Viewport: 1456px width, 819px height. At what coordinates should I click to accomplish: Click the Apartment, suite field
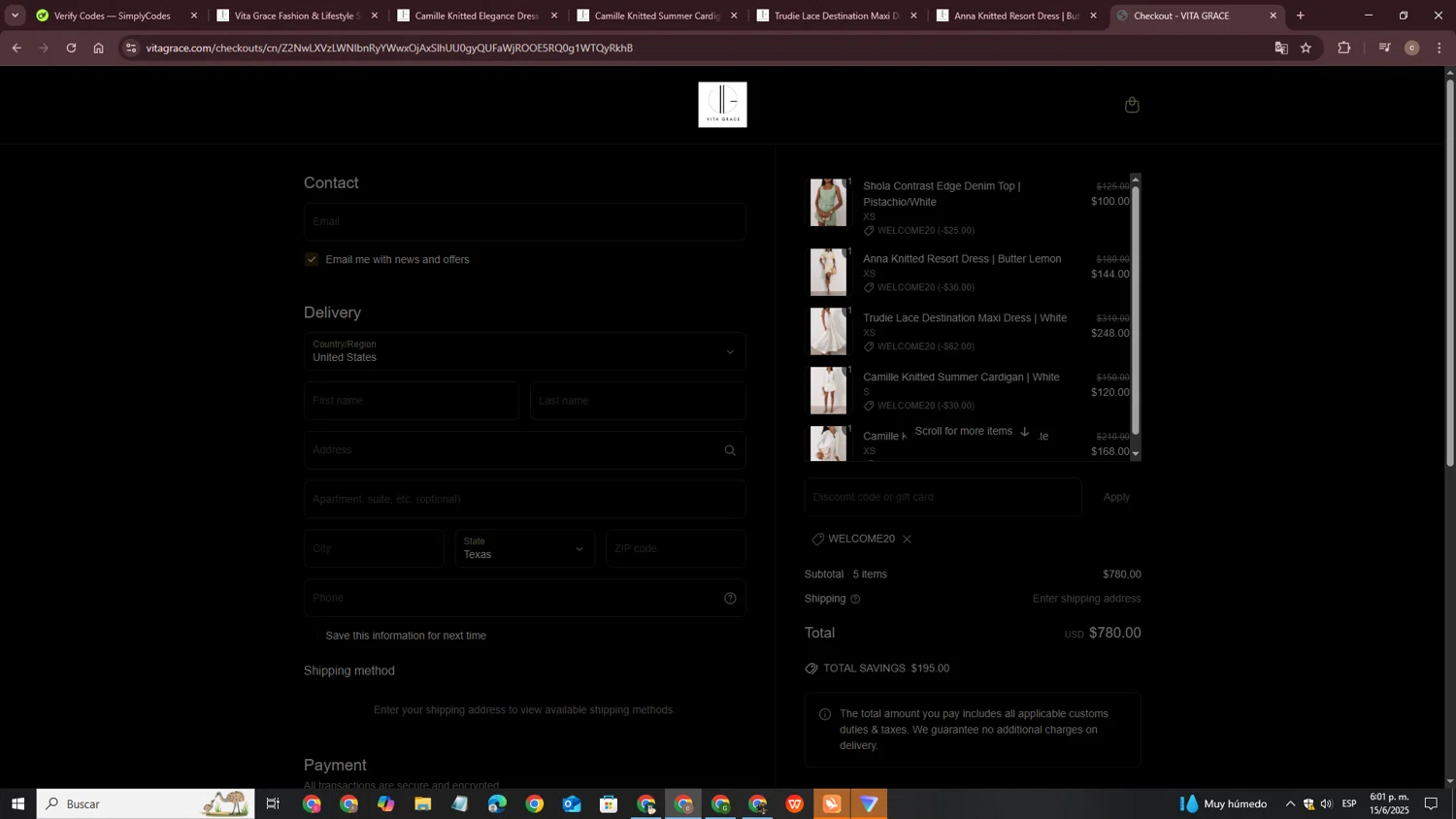(525, 500)
